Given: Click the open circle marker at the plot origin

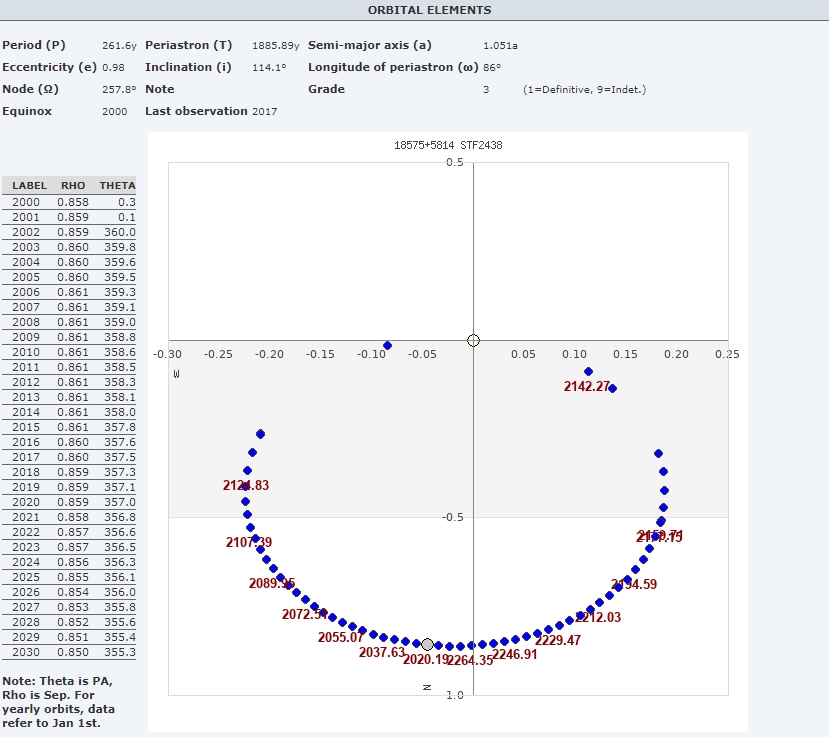Looking at the screenshot, I should click(x=474, y=340).
